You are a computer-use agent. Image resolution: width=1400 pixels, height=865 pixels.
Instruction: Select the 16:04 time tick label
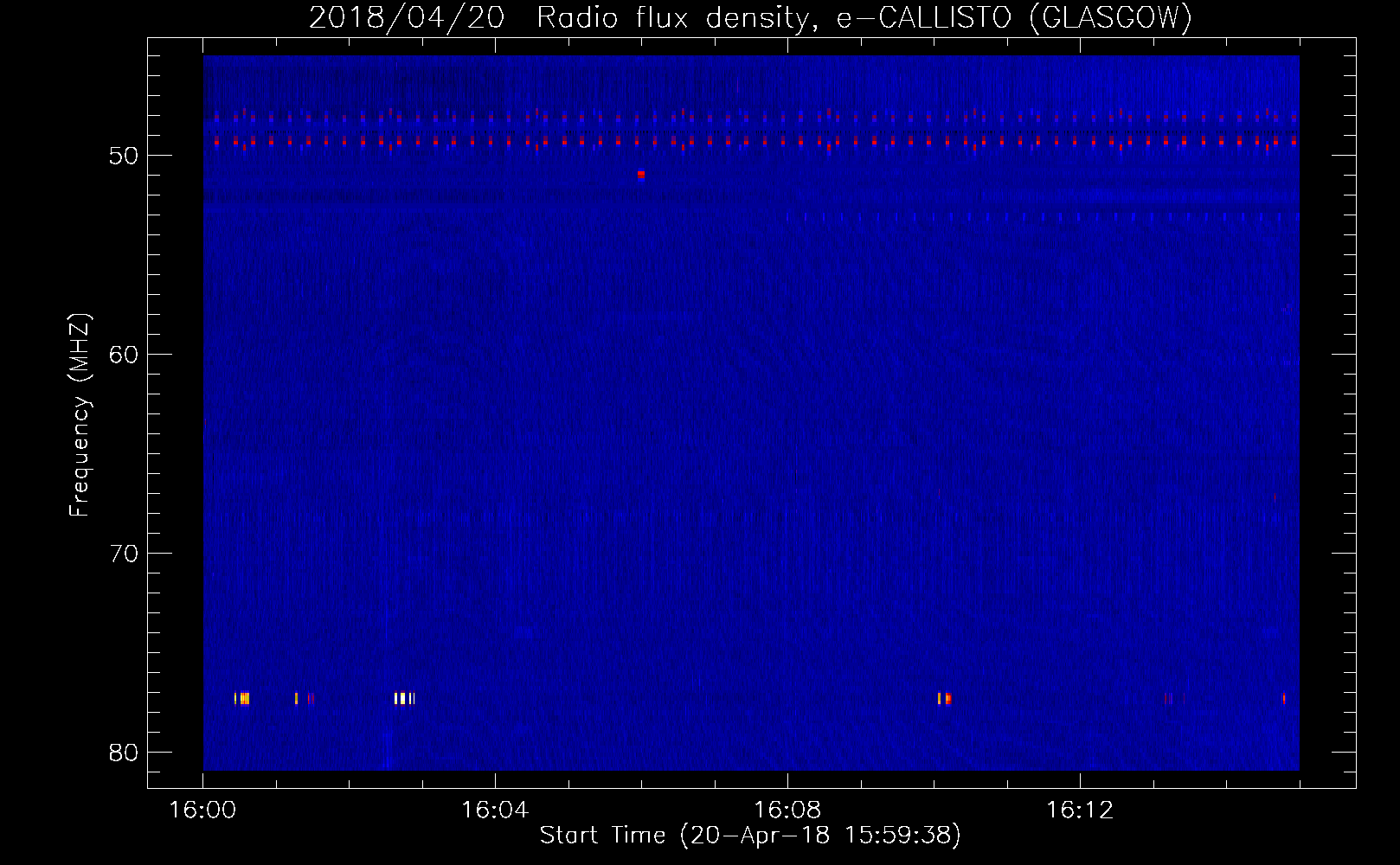point(495,811)
